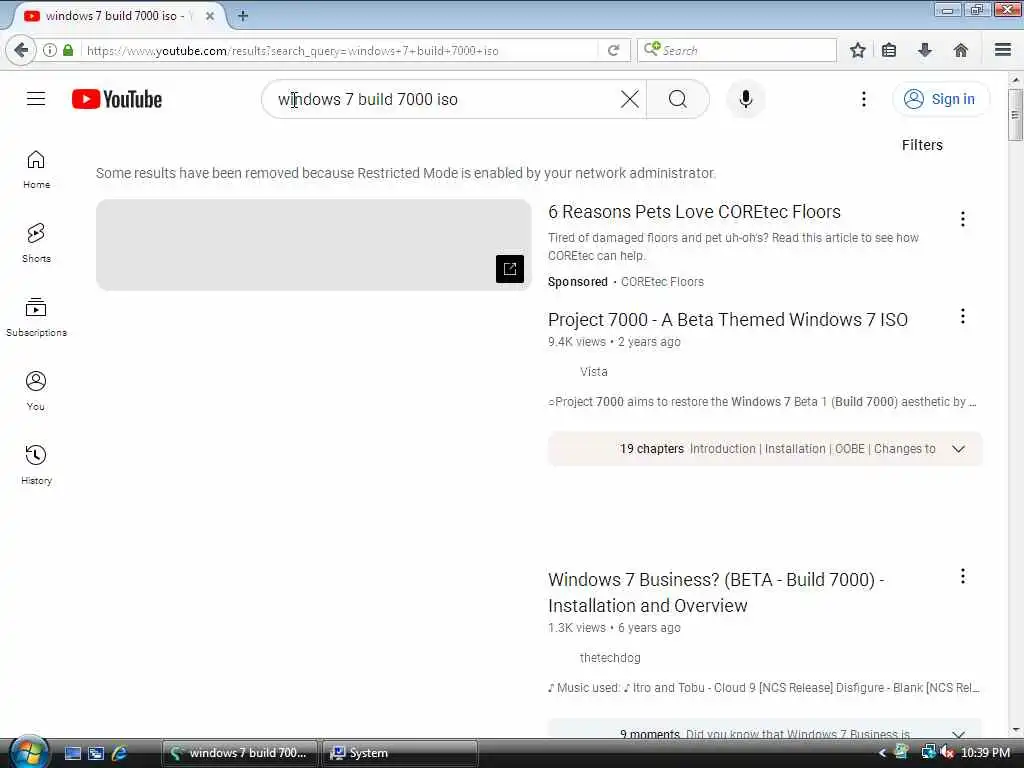
Task: Click the COREtec Floors advertiser name
Action: click(x=662, y=281)
